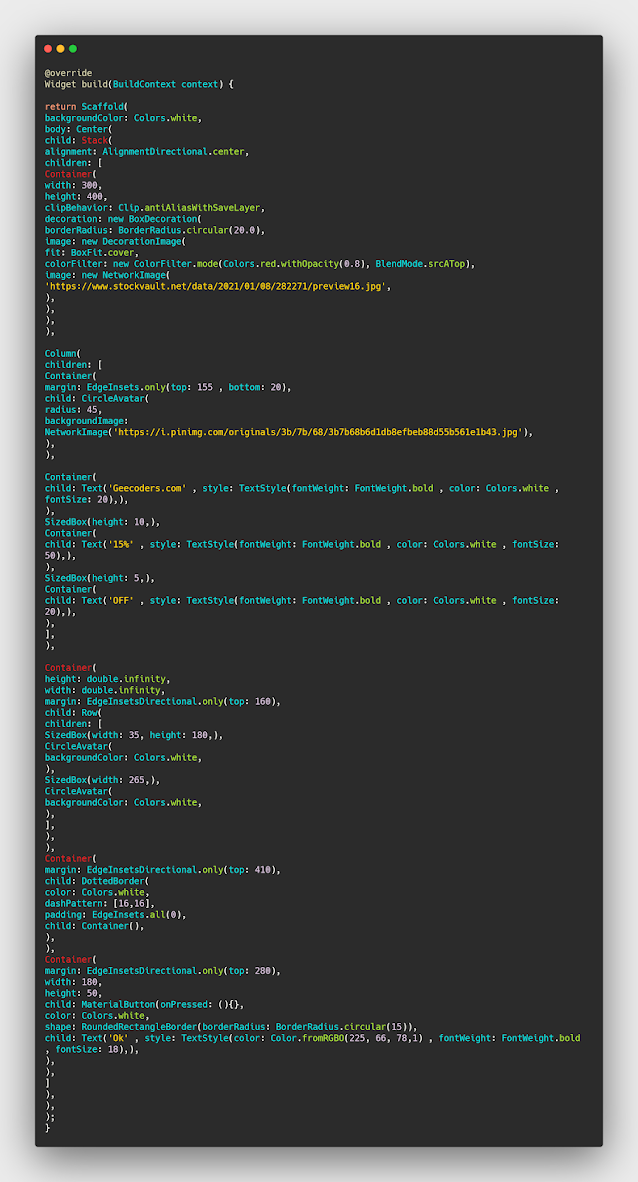Click the green maximize window dot

click(x=72, y=49)
